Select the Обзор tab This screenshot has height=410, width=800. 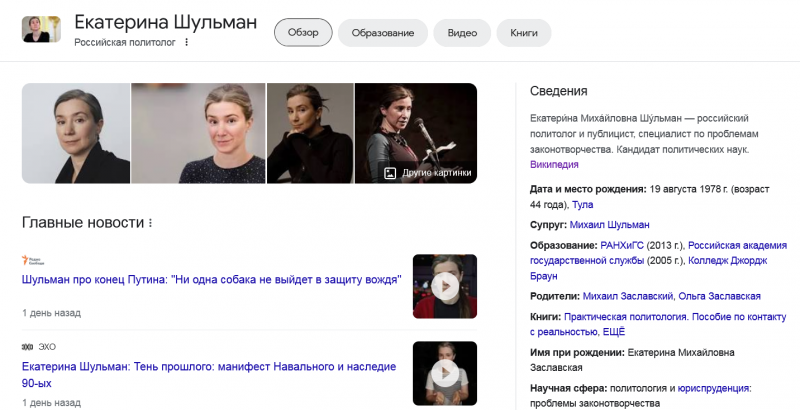tap(303, 33)
